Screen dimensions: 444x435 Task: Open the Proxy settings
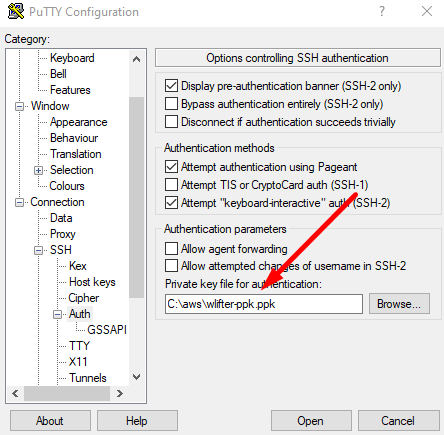tap(63, 234)
